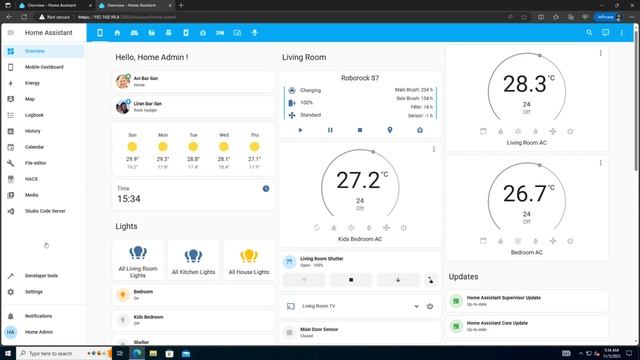Click the clock icon on Time card
Viewport: 640px width, 360px height.
pyautogui.click(x=266, y=189)
